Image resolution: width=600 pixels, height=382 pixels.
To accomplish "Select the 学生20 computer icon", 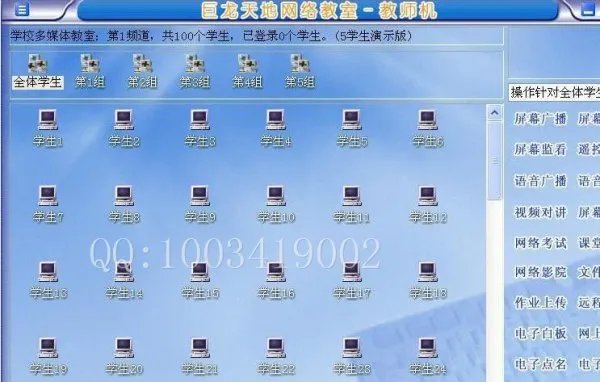I will tap(124, 348).
